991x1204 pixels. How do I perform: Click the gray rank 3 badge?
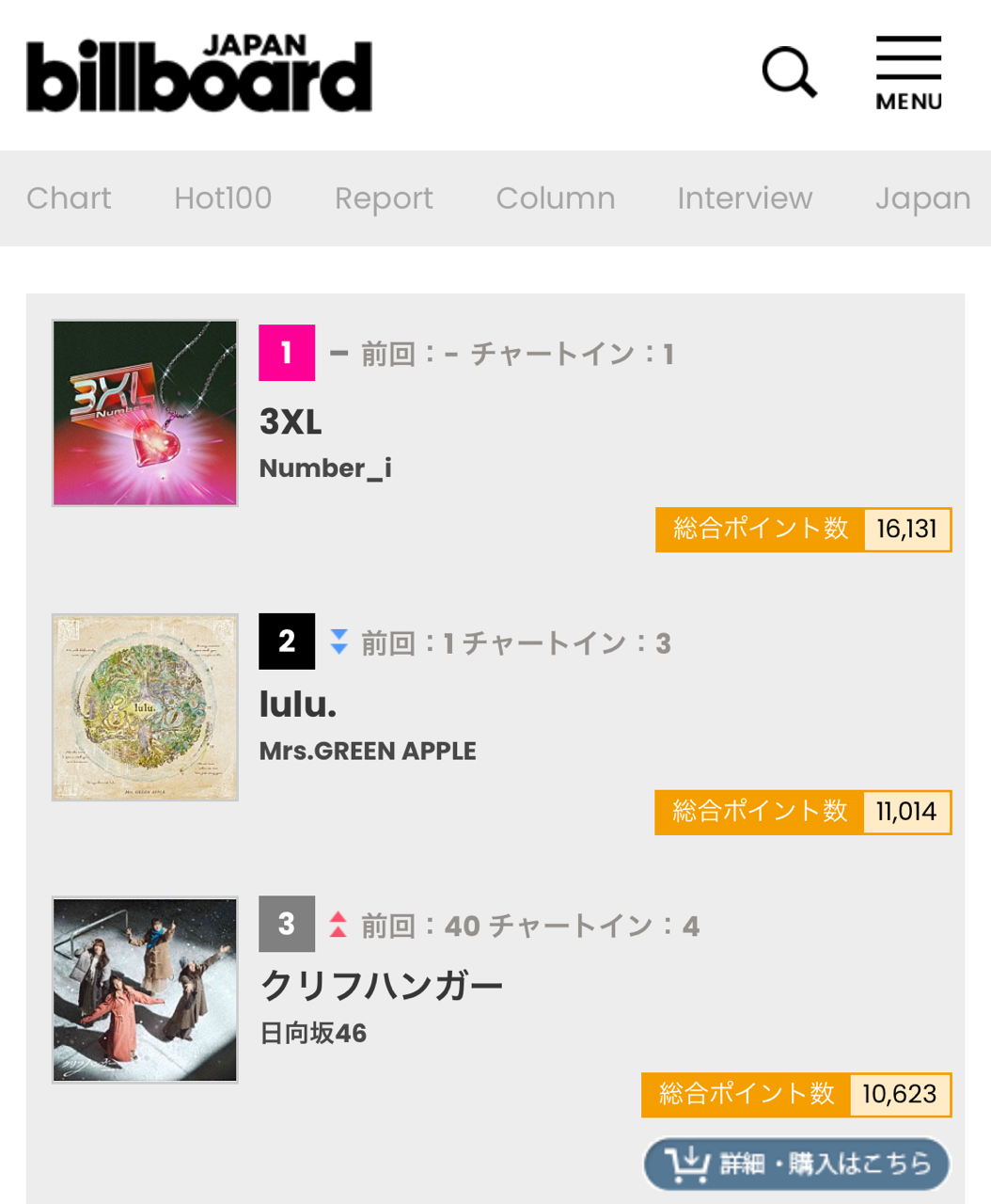(x=287, y=924)
